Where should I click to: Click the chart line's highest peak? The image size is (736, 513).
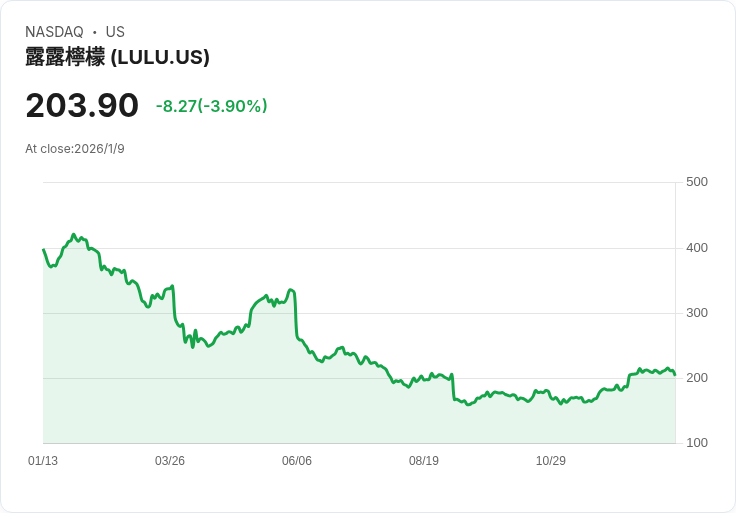coord(74,235)
